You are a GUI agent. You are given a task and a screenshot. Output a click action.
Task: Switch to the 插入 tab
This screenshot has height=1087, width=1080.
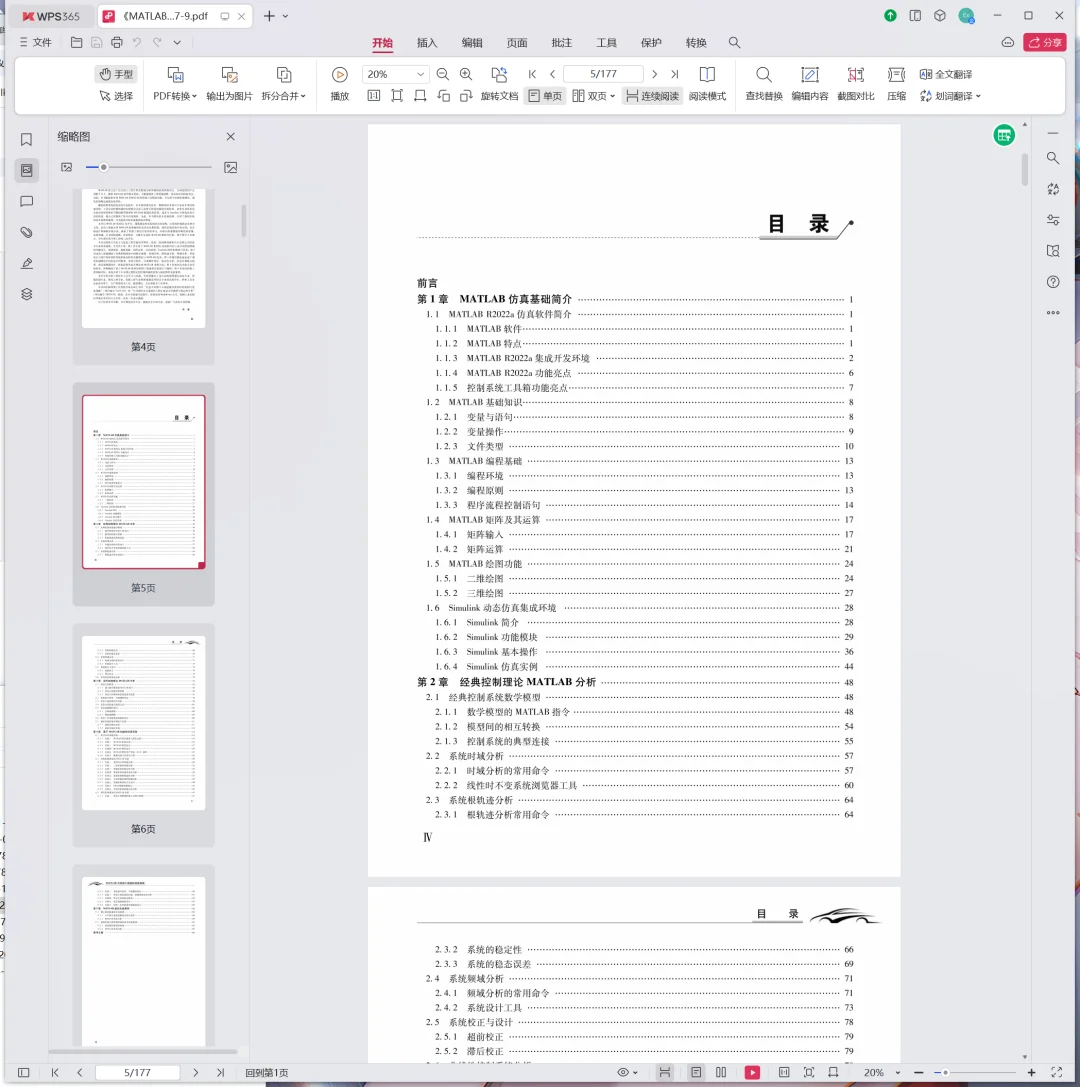tap(427, 42)
